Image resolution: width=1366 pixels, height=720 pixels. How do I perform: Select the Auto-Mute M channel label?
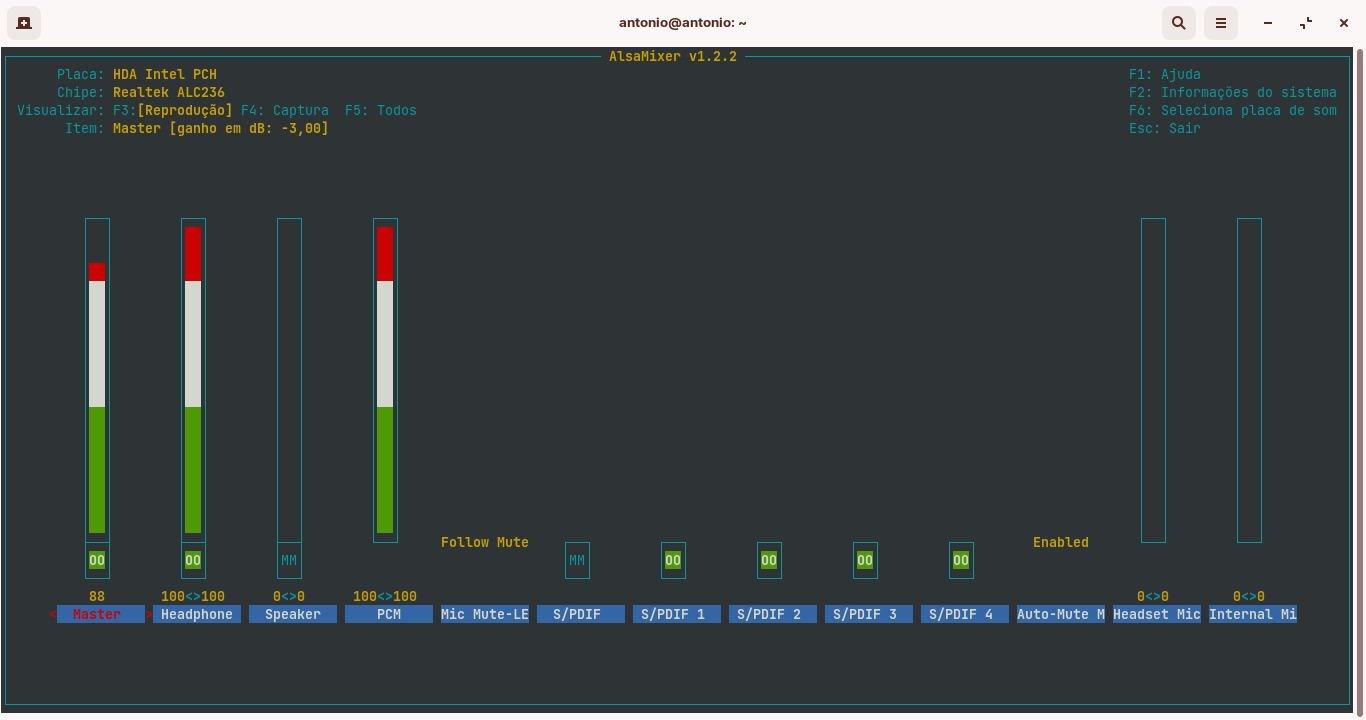tap(1061, 614)
